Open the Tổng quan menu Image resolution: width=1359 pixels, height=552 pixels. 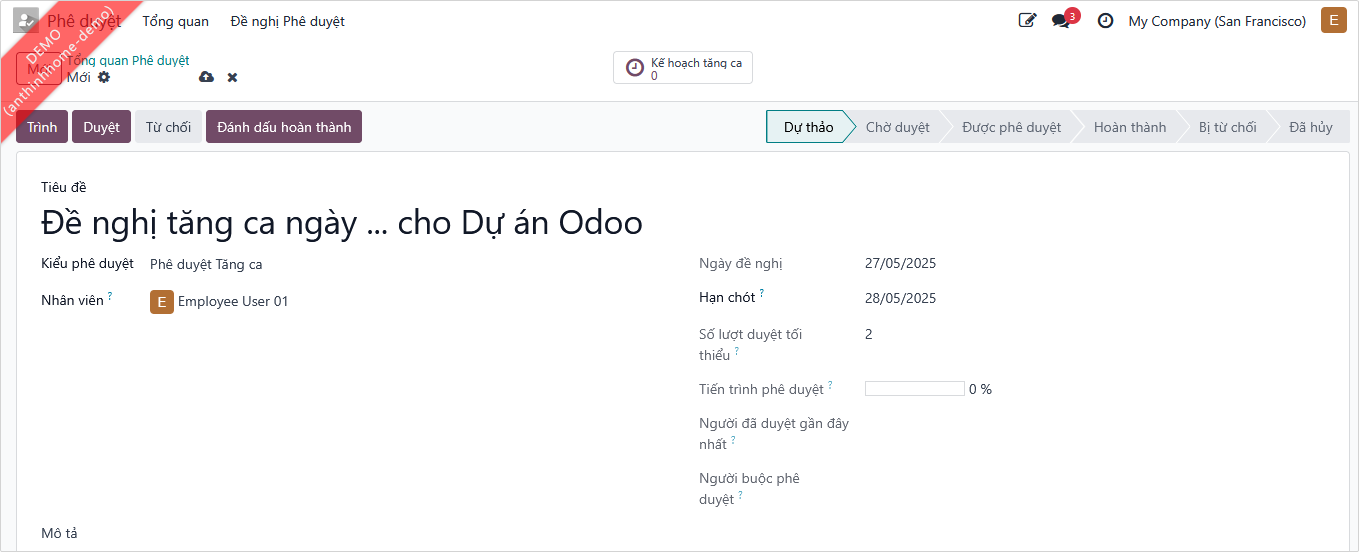tap(175, 21)
